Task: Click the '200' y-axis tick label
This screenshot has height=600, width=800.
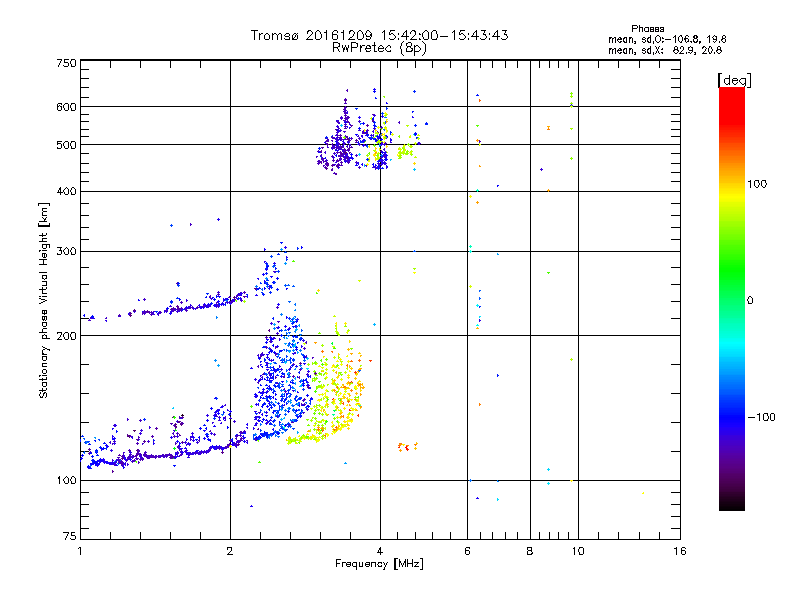Action: point(66,336)
